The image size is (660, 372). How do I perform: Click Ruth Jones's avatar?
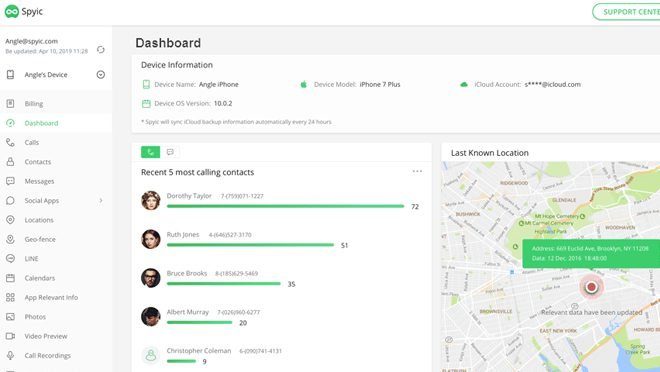[x=151, y=239]
